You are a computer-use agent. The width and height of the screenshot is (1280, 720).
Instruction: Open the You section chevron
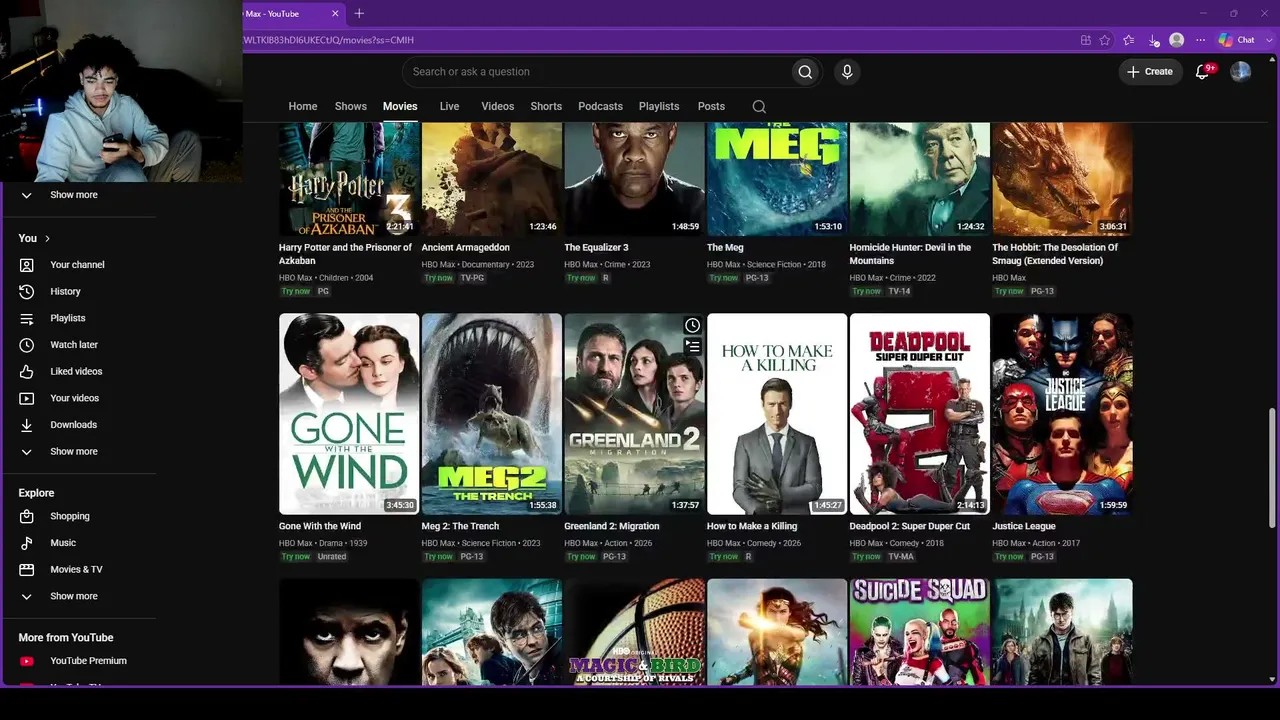pyautogui.click(x=47, y=238)
